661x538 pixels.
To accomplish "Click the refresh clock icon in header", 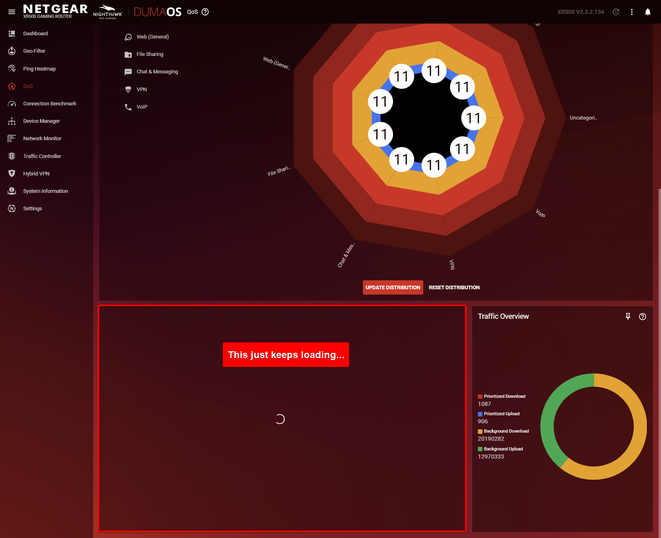I will [x=616, y=12].
